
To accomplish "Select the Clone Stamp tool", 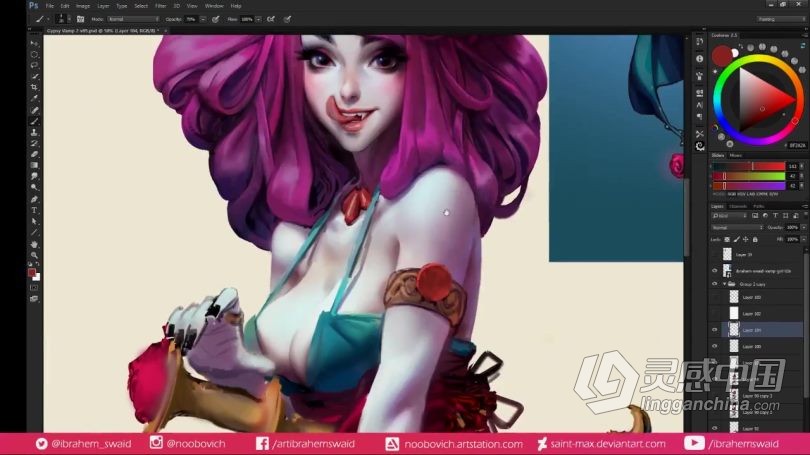I will tap(34, 132).
